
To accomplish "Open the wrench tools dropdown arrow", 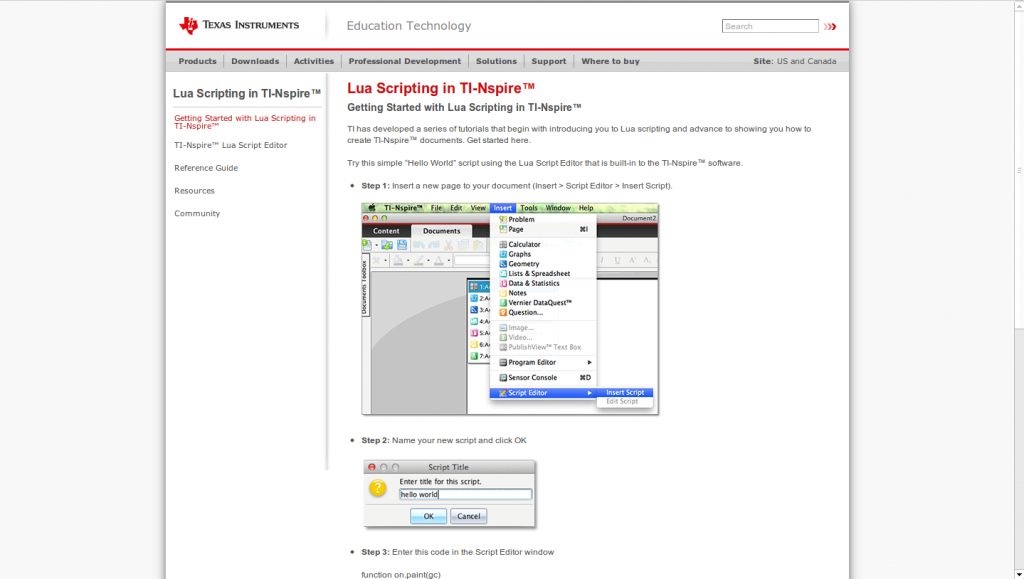I will click(385, 260).
